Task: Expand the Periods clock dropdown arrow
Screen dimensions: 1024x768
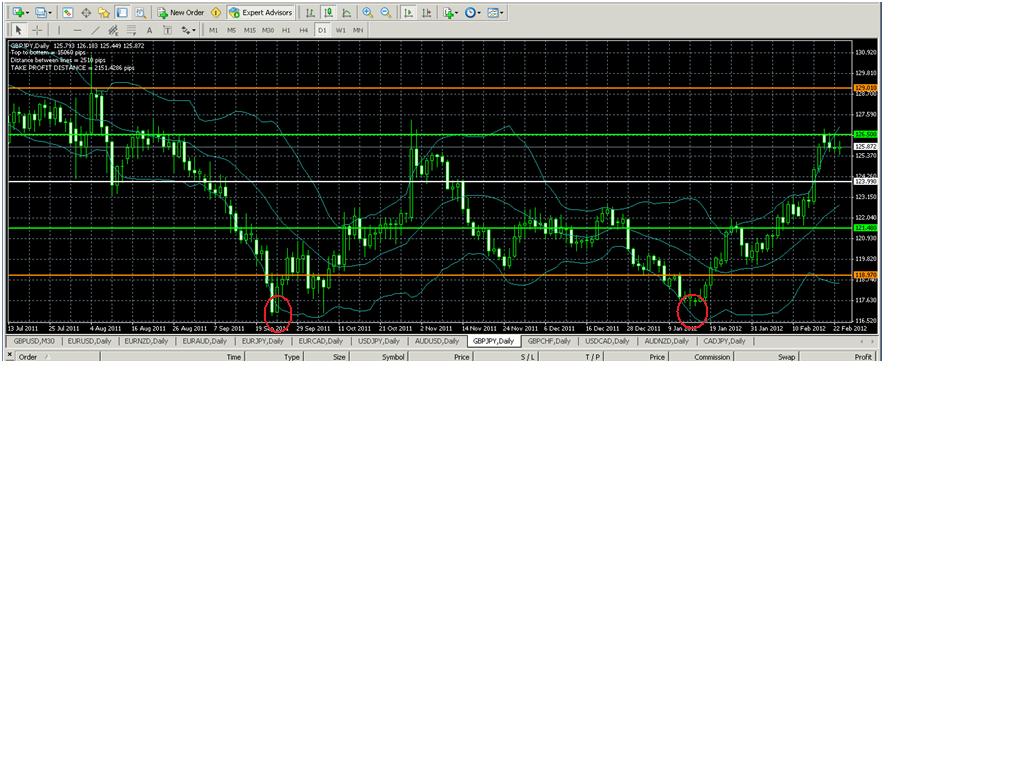Action: [479, 13]
